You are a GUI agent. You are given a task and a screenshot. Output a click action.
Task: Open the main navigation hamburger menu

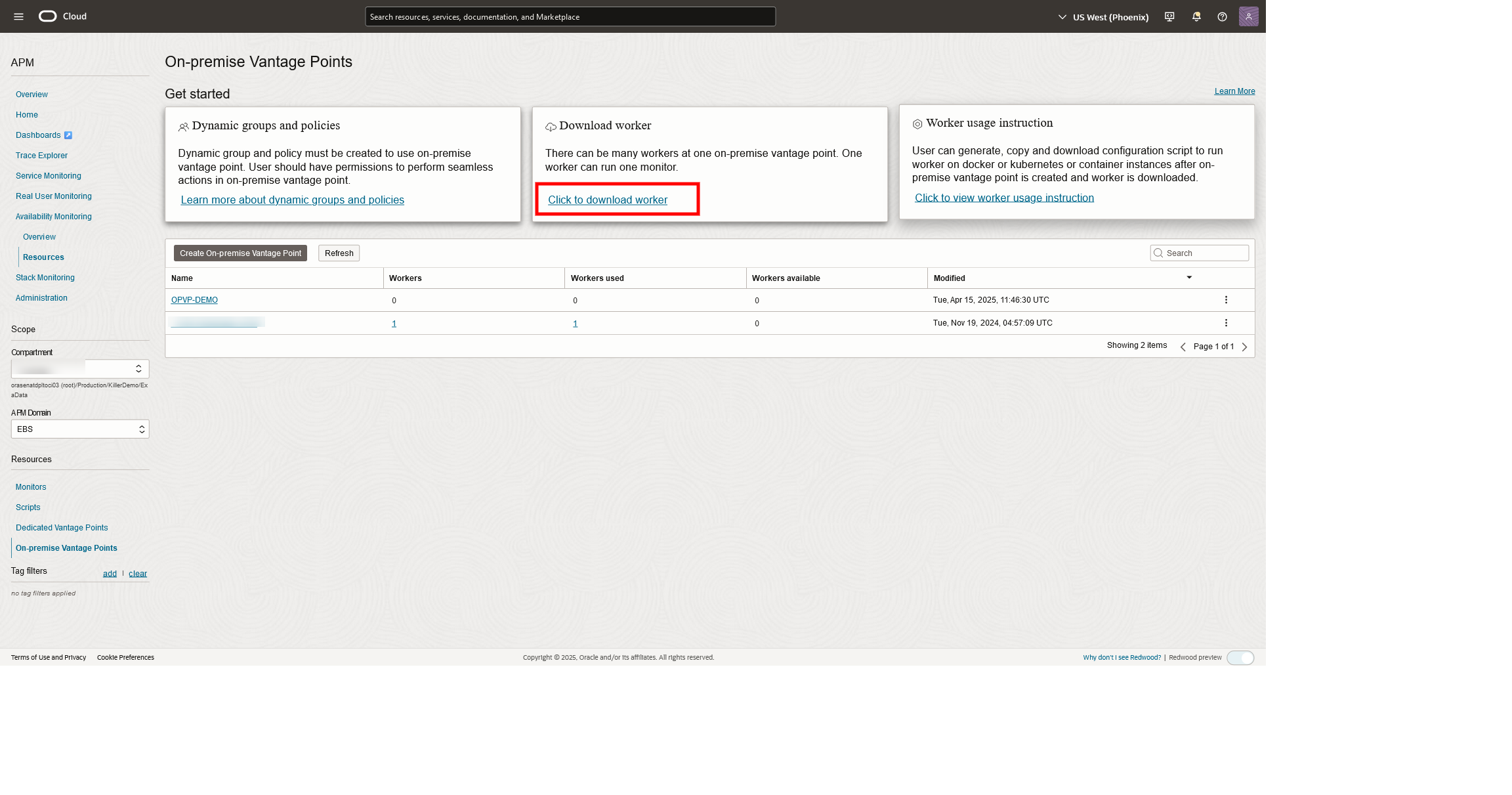(18, 16)
